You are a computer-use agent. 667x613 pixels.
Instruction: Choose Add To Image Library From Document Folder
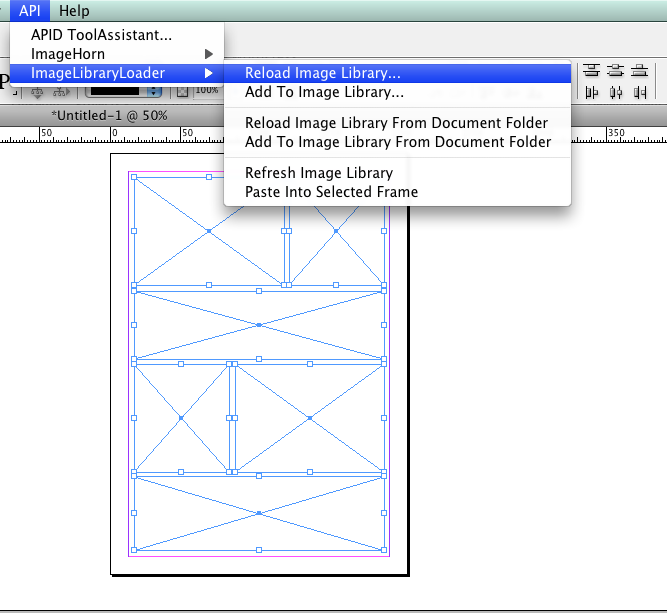click(398, 142)
